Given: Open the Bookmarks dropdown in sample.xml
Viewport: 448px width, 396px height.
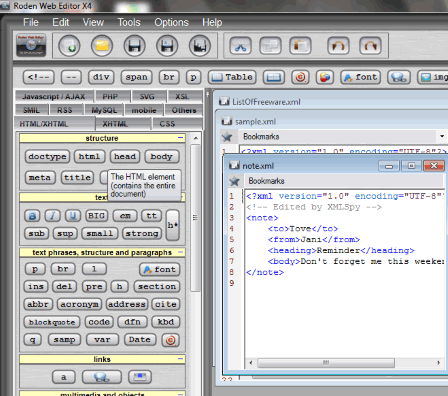Looking at the screenshot, I should click(x=442, y=136).
